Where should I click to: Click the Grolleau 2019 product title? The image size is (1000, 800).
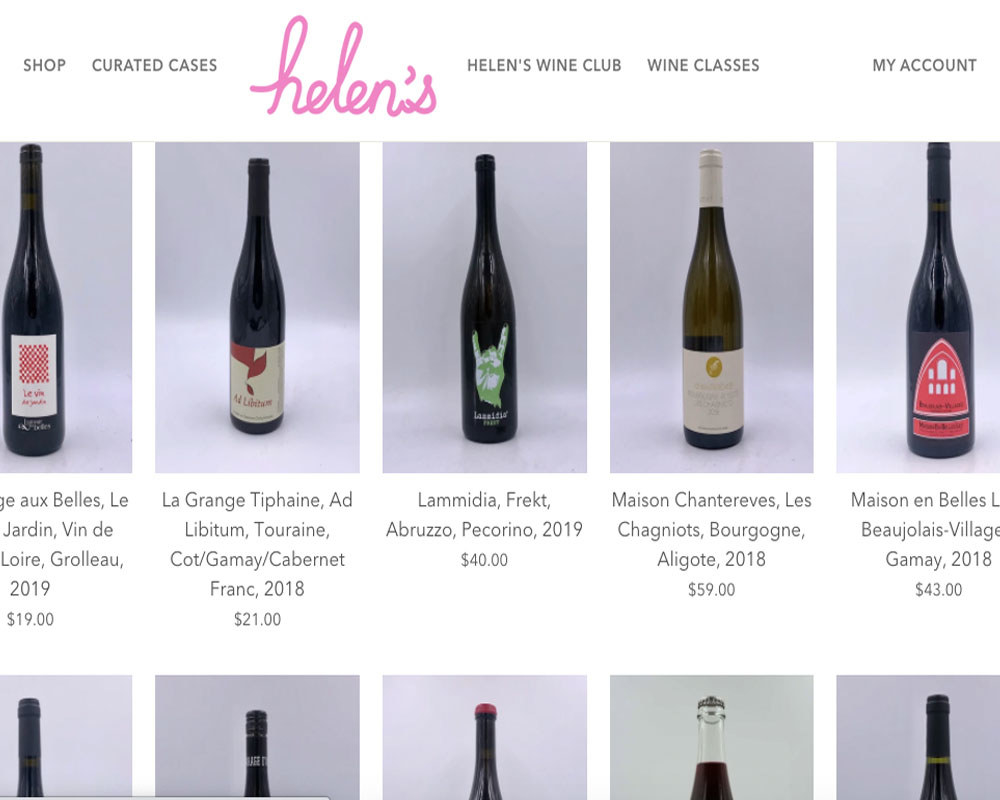tap(64, 544)
